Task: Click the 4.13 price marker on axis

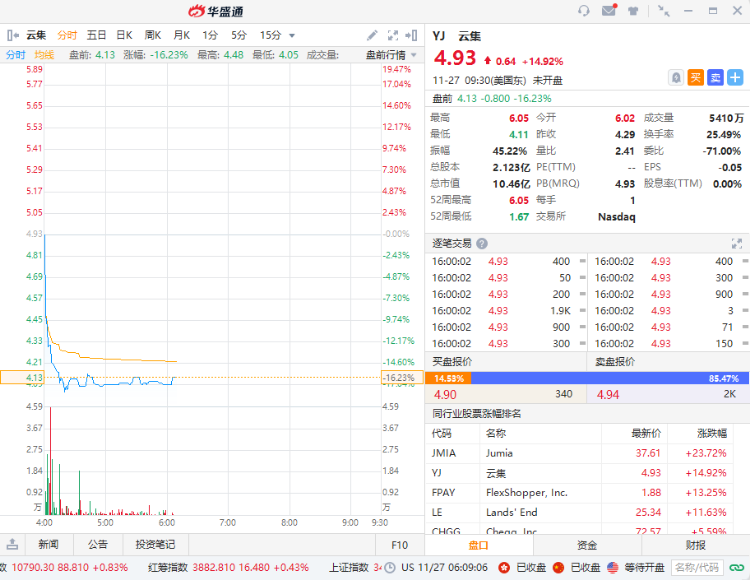Action: click(x=22, y=378)
